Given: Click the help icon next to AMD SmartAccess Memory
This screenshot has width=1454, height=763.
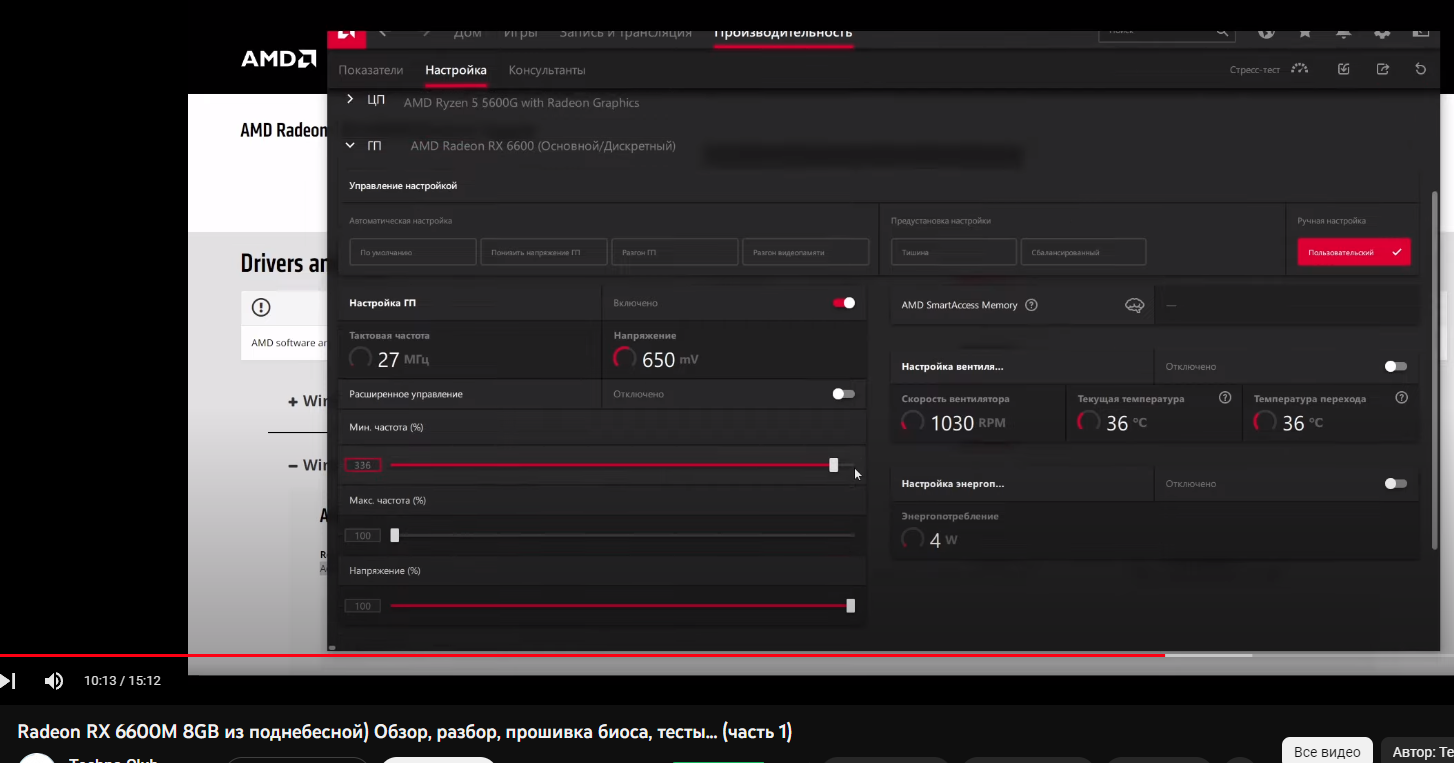Looking at the screenshot, I should [x=1032, y=305].
